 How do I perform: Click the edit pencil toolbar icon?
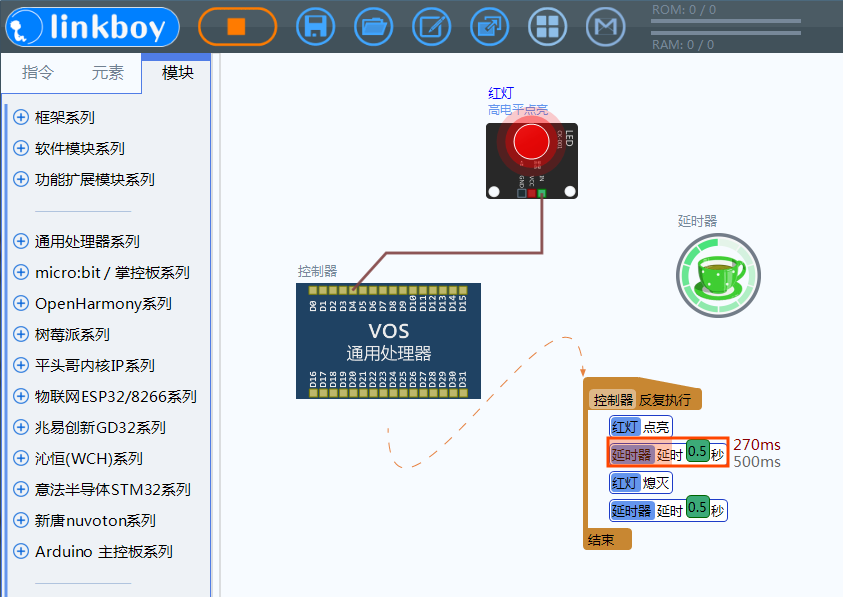point(432,26)
